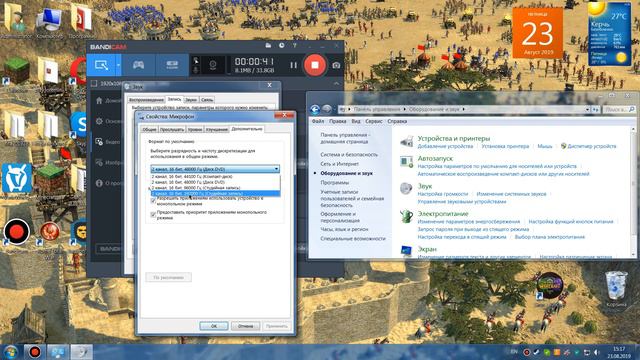Image resolution: width=640 pixels, height=360 pixels.
Task: Open Правка menu in Control Panel
Action: (338, 121)
